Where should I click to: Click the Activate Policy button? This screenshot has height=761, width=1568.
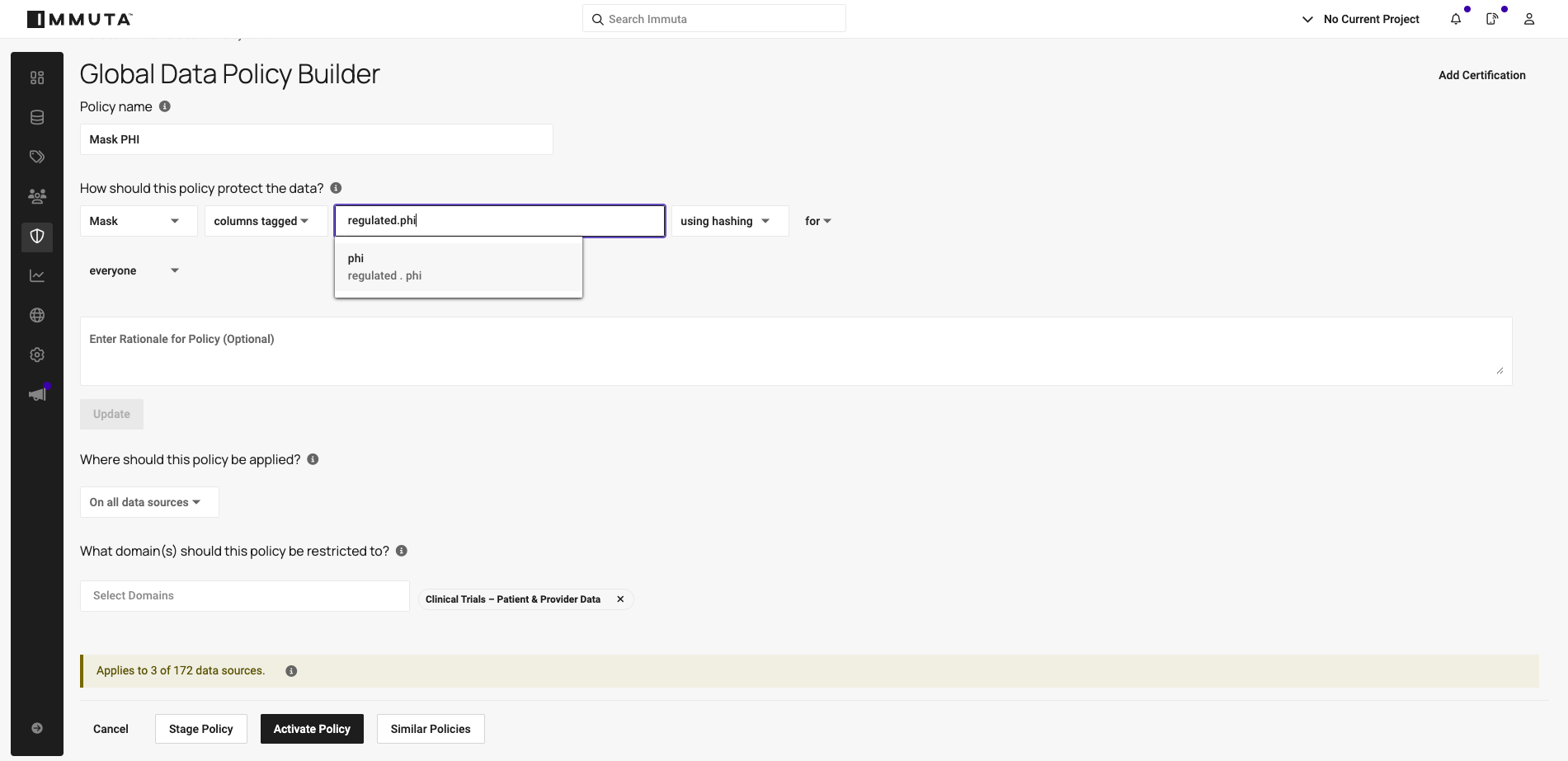pyautogui.click(x=312, y=728)
